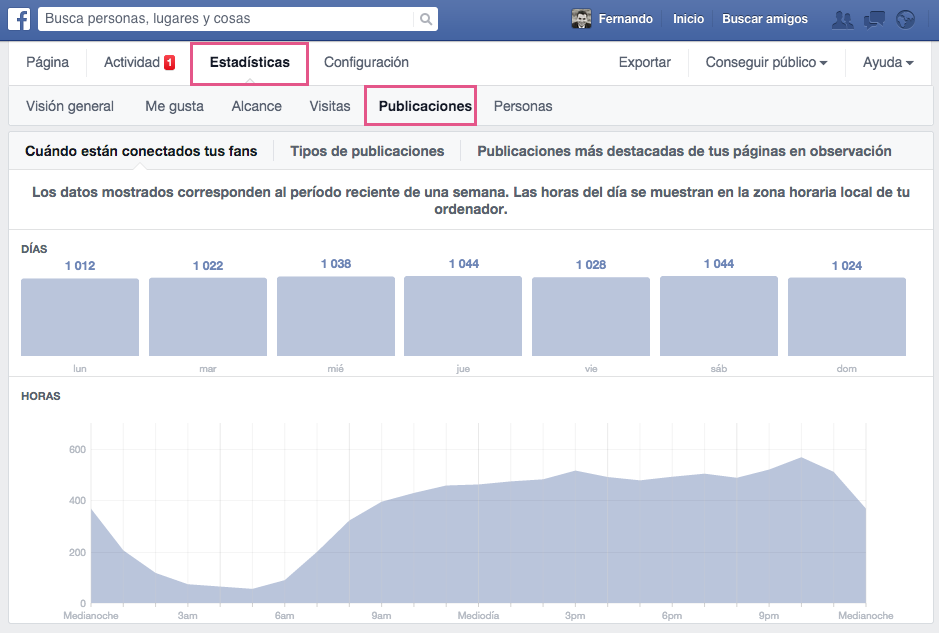The image size is (939, 633).
Task: Click the search magnifier icon
Action: coord(426,19)
